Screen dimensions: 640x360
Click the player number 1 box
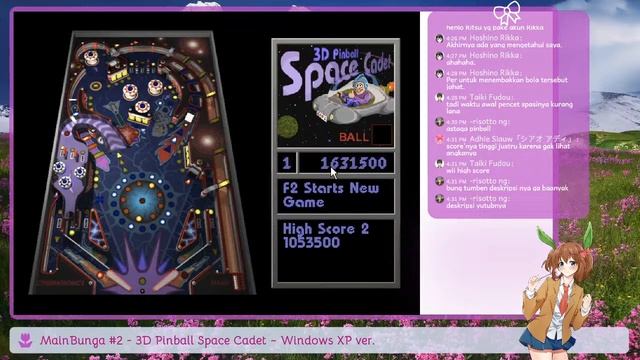pyautogui.click(x=287, y=163)
